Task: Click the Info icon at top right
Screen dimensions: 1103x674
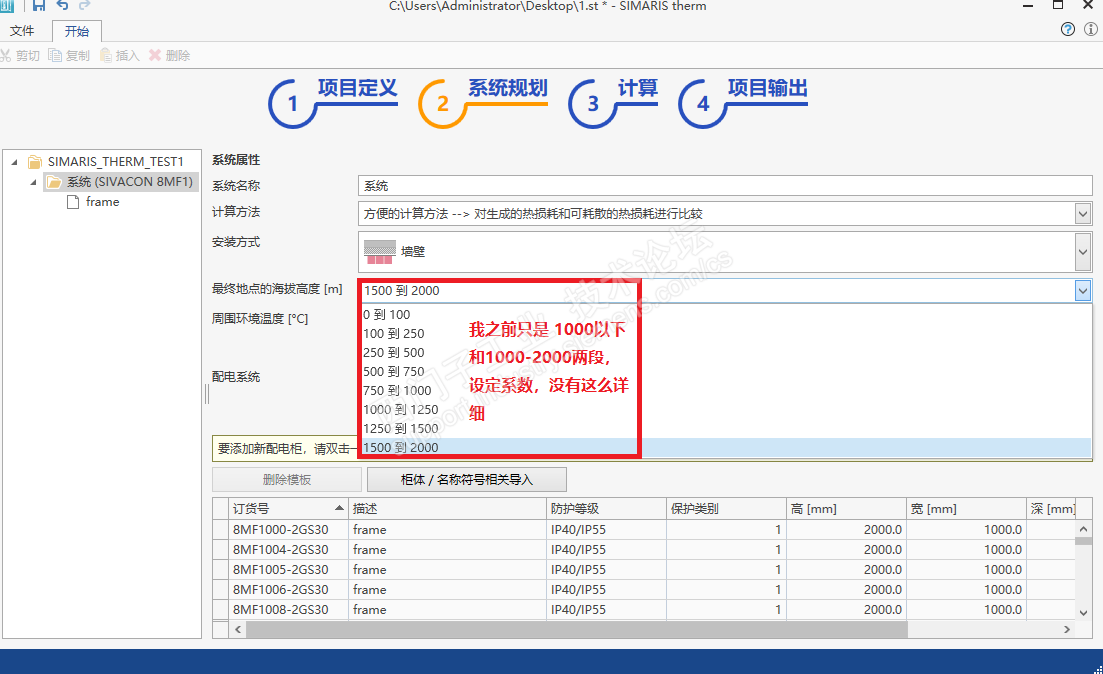Action: point(1091,30)
